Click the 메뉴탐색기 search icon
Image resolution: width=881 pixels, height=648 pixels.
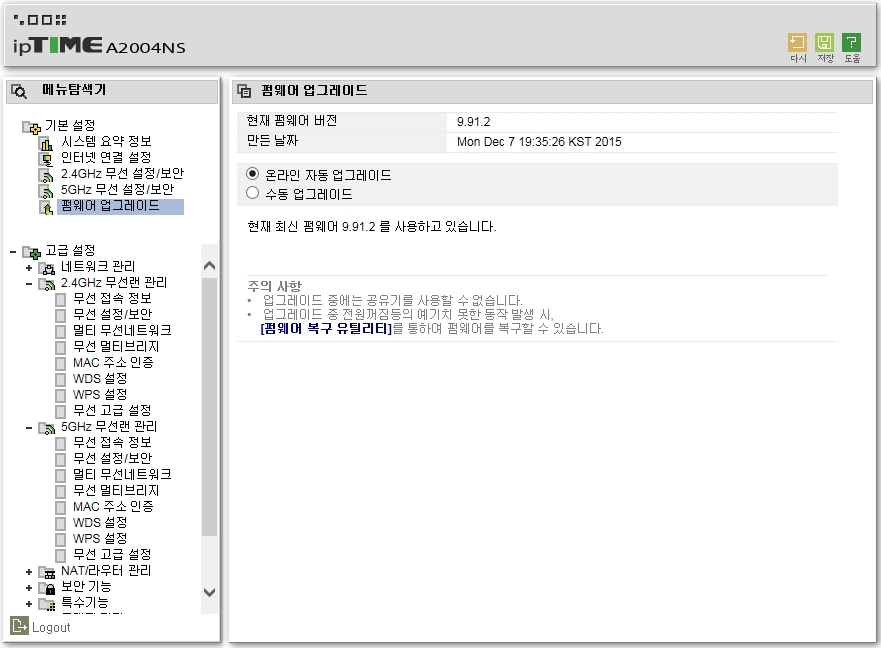19,91
